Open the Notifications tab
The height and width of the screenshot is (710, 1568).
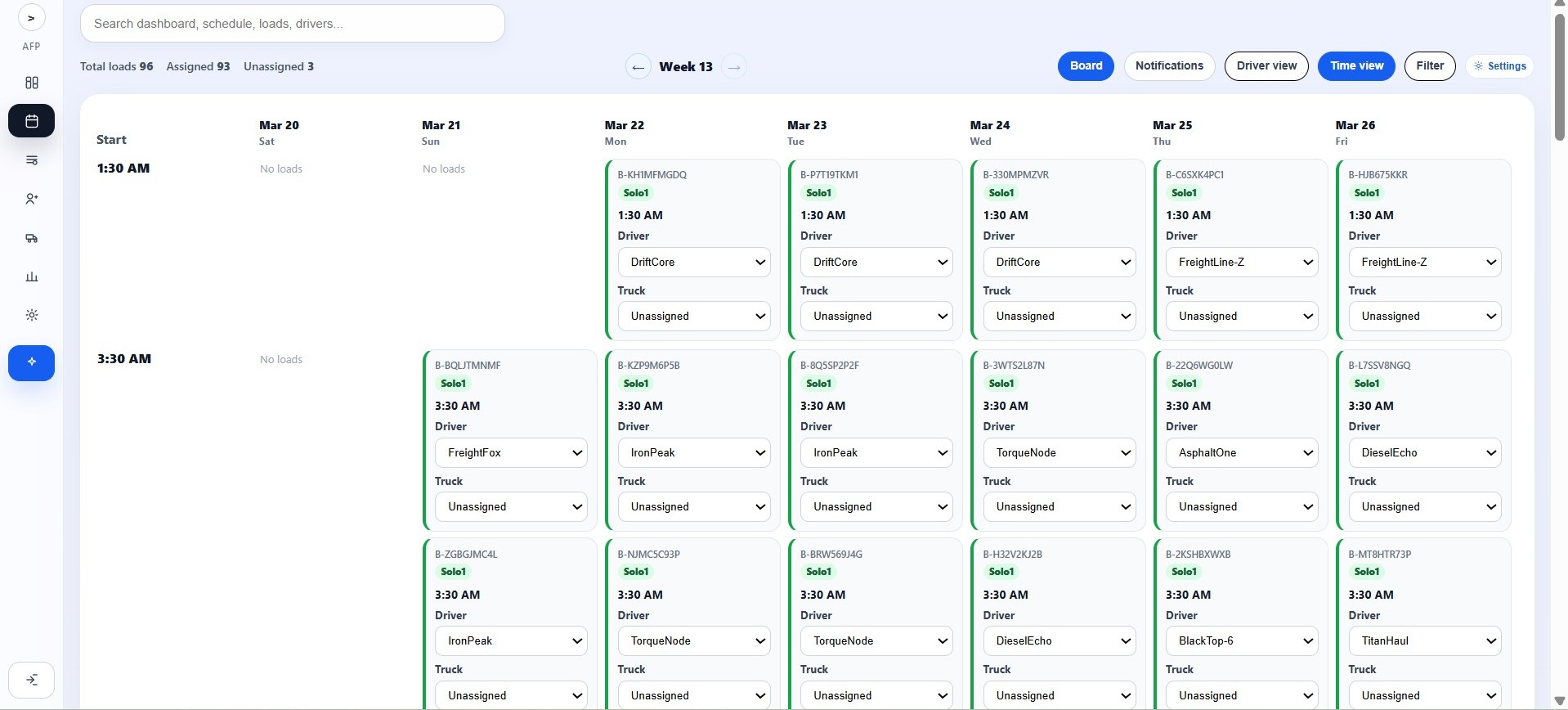1168,66
